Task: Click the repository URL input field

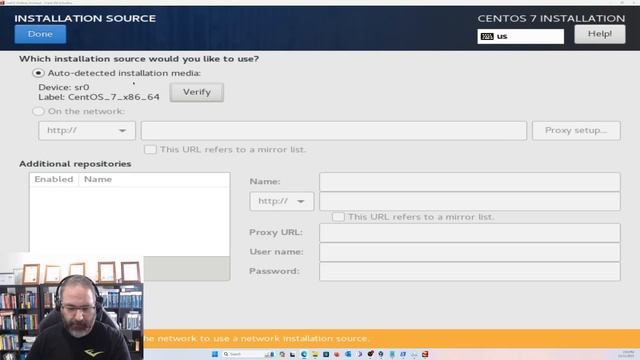Action: point(470,201)
